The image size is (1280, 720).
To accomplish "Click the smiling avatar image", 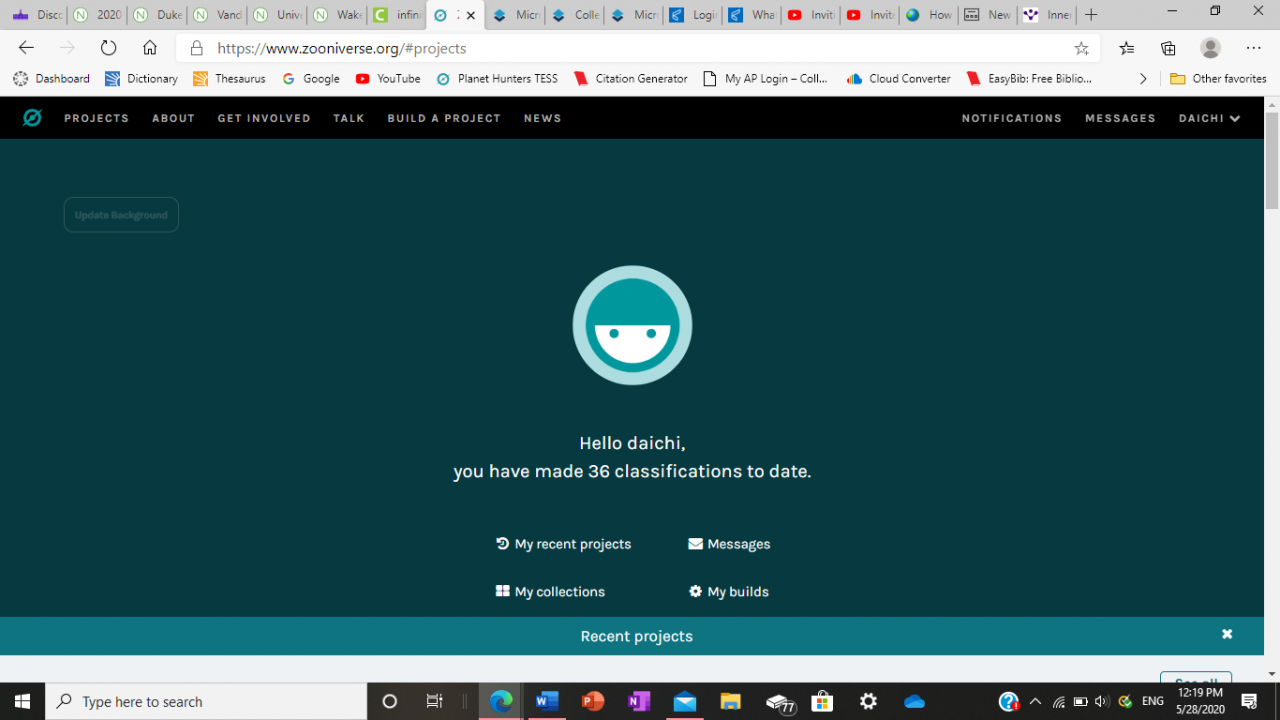I will pos(632,325).
